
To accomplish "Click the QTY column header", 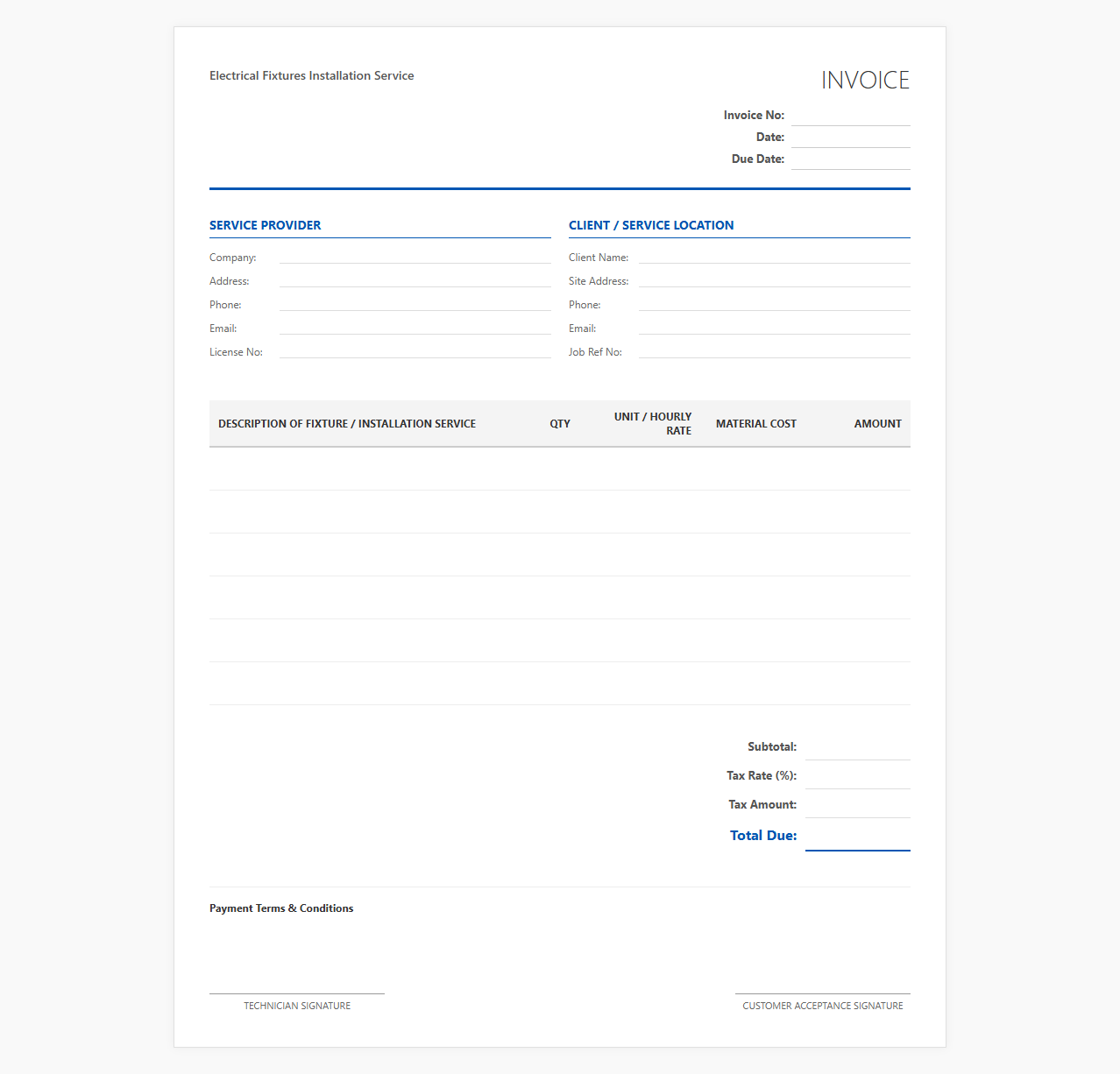I will (x=560, y=424).
